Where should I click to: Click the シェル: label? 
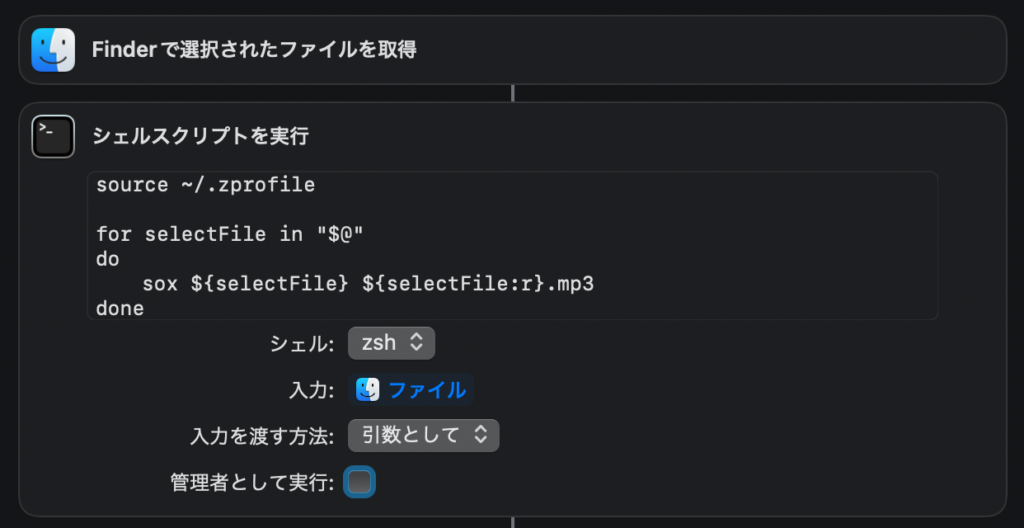pos(302,343)
